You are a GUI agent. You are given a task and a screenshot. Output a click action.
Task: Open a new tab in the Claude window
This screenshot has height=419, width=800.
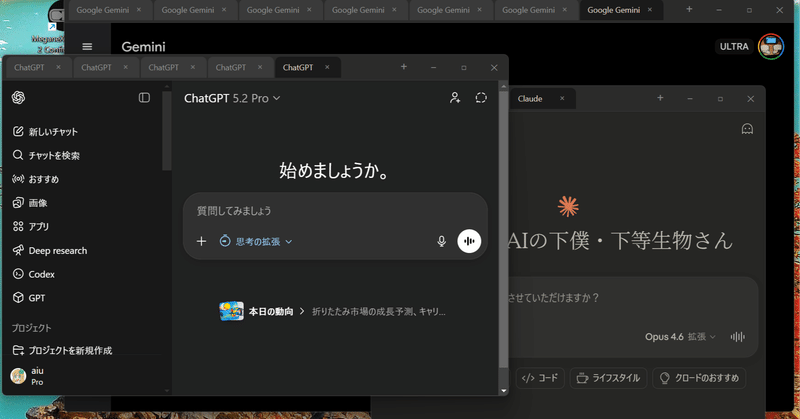(660, 98)
